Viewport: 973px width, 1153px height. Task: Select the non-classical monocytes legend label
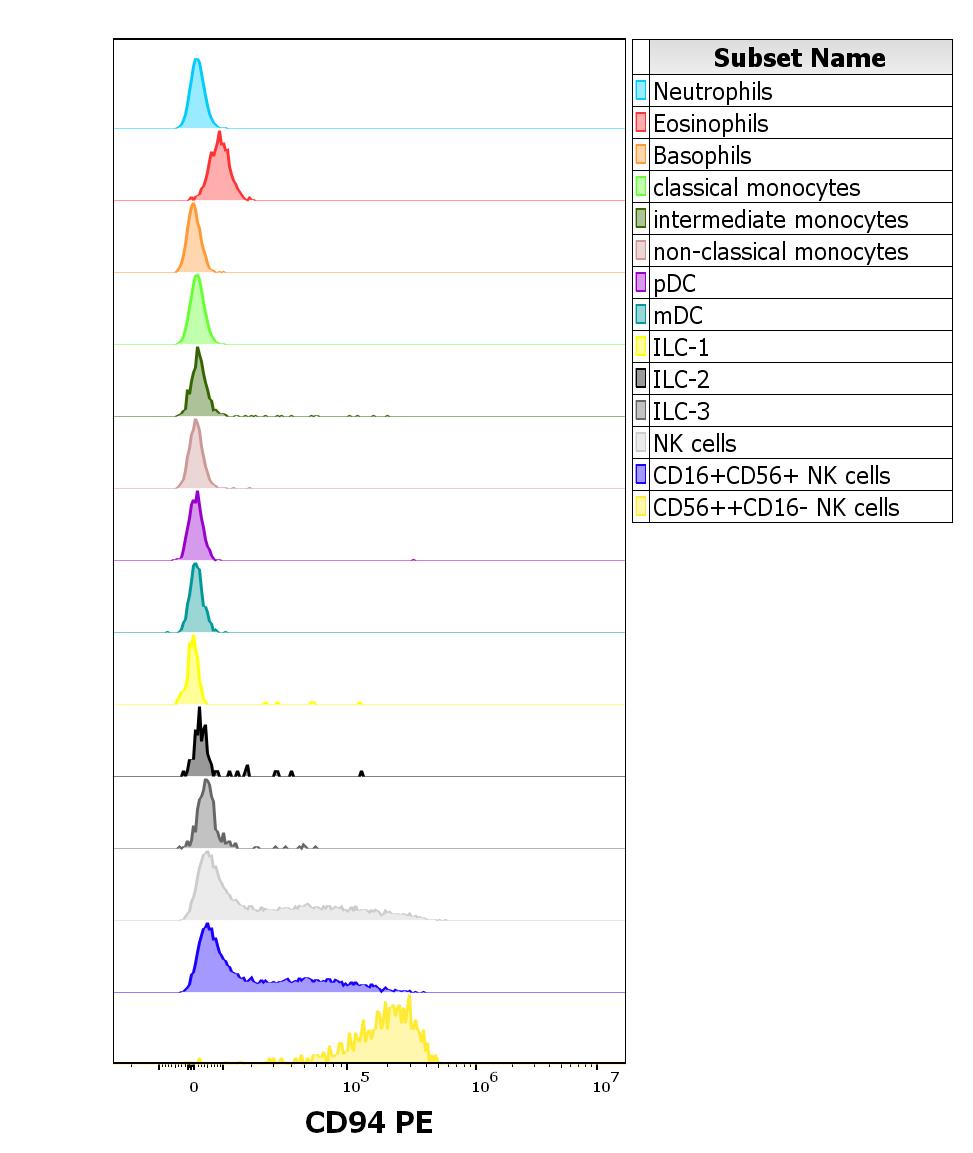780,251
